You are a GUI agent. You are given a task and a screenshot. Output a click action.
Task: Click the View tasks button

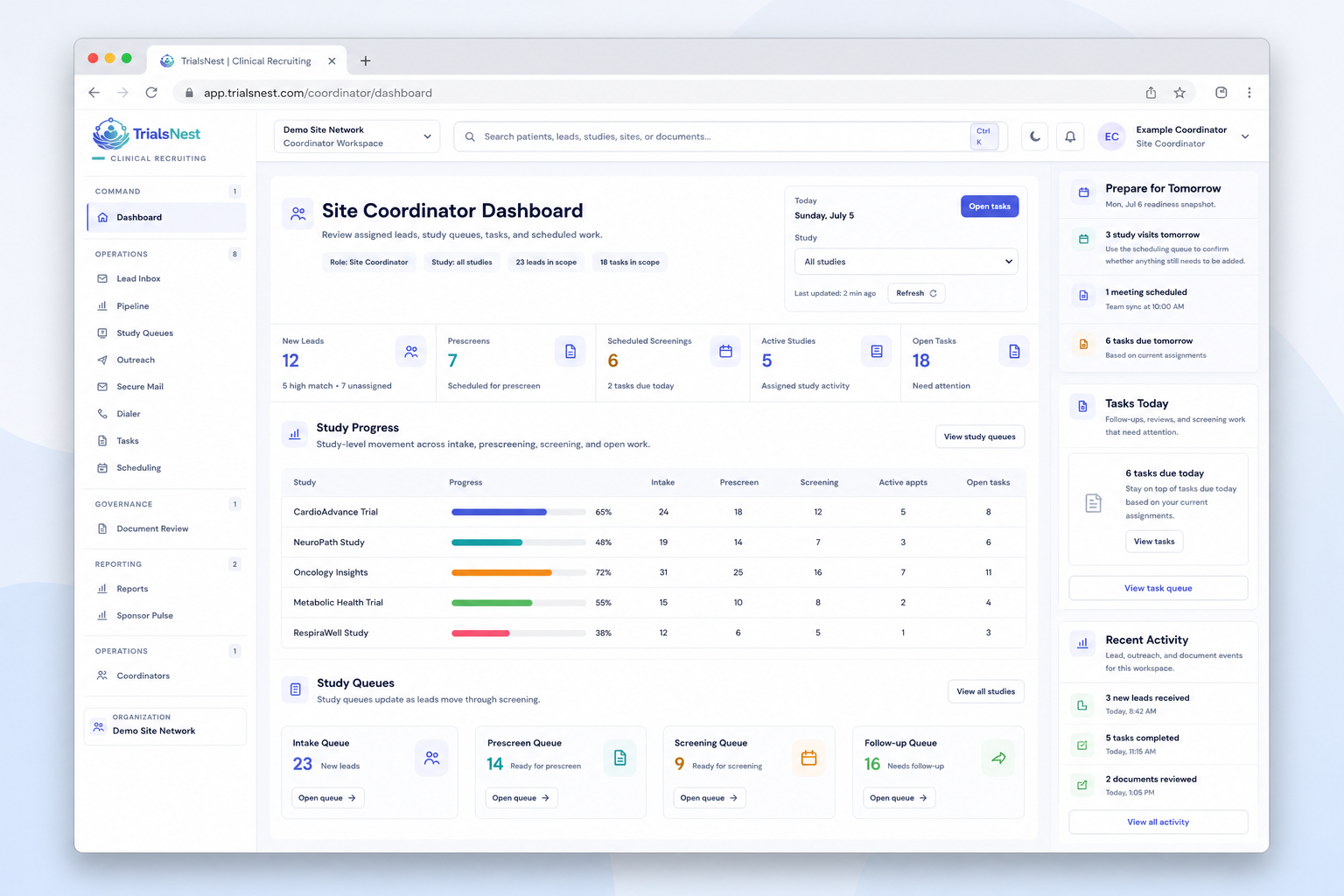[1154, 542]
